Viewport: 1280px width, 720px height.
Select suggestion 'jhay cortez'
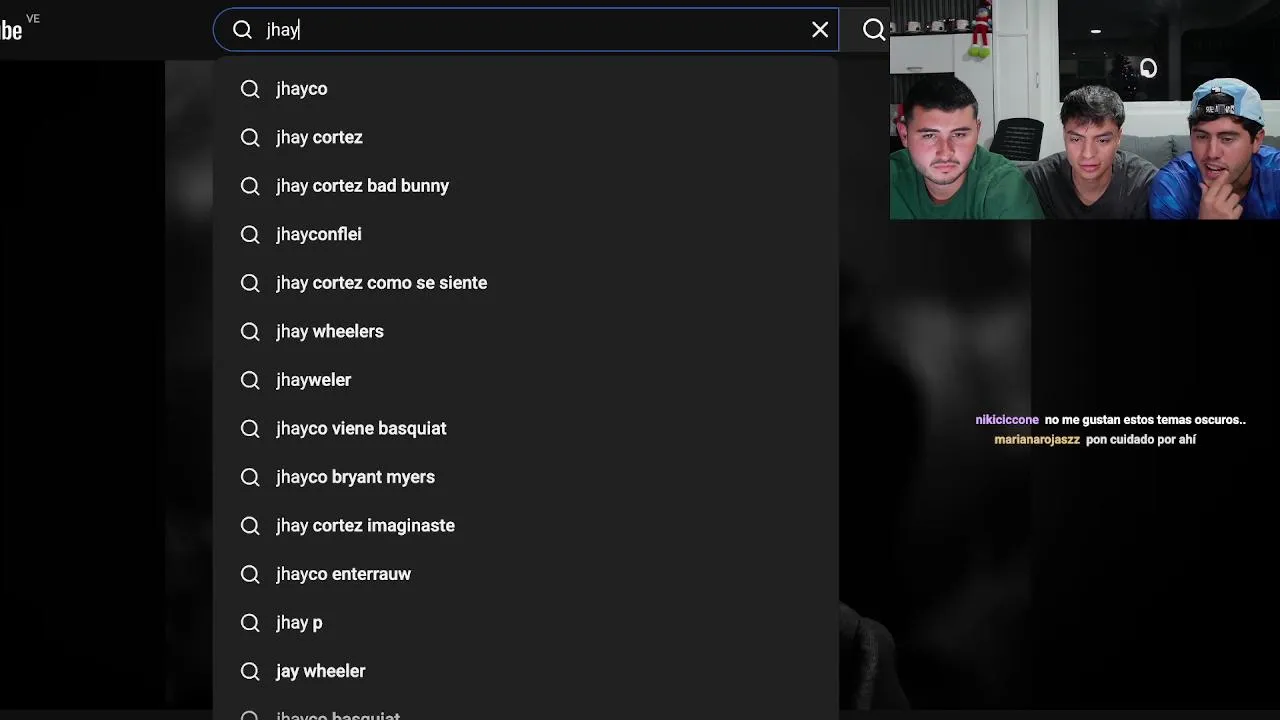tap(526, 137)
